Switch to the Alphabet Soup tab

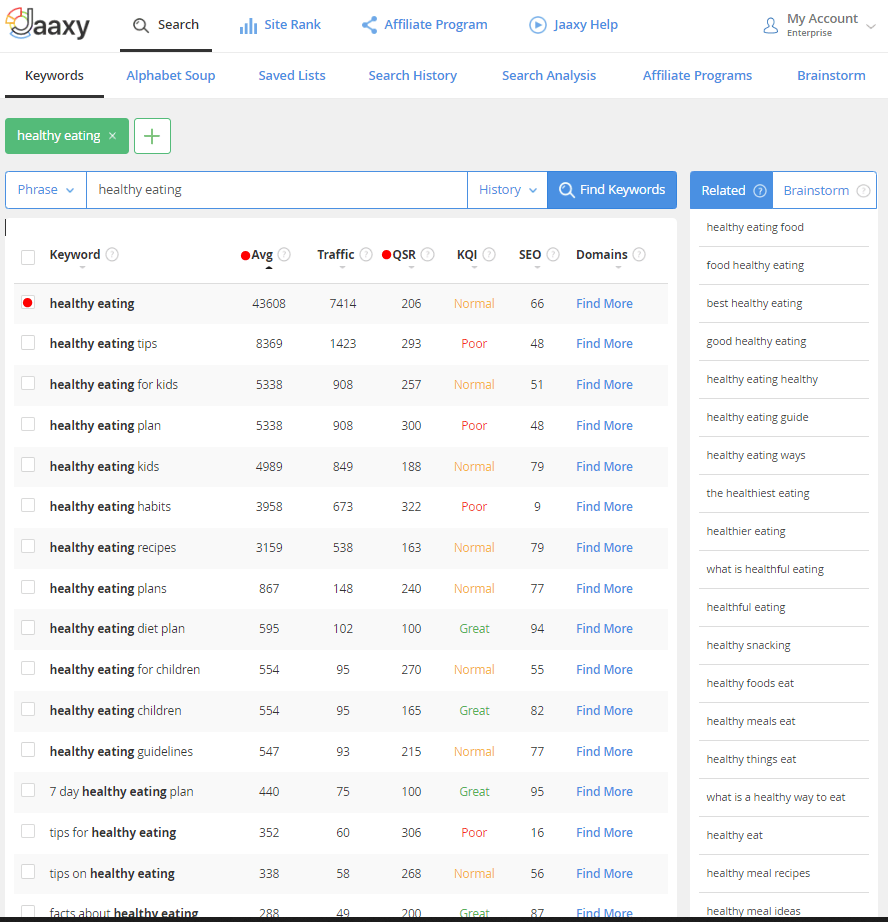[171, 76]
